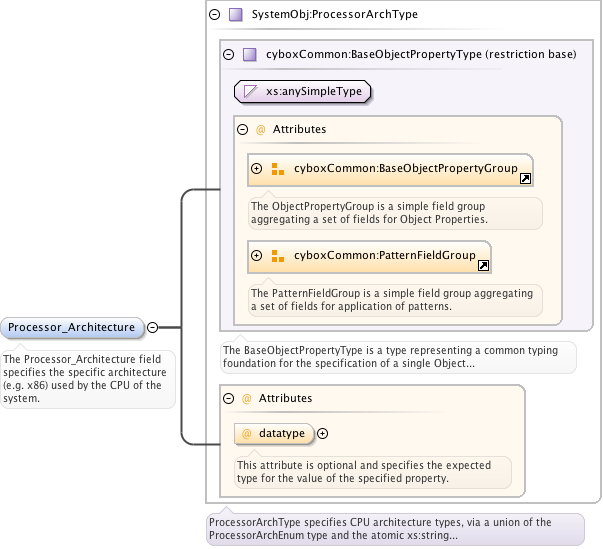Collapse the SystemObj:ProcessorArchType box
This screenshot has width=603, height=549.
tap(214, 15)
